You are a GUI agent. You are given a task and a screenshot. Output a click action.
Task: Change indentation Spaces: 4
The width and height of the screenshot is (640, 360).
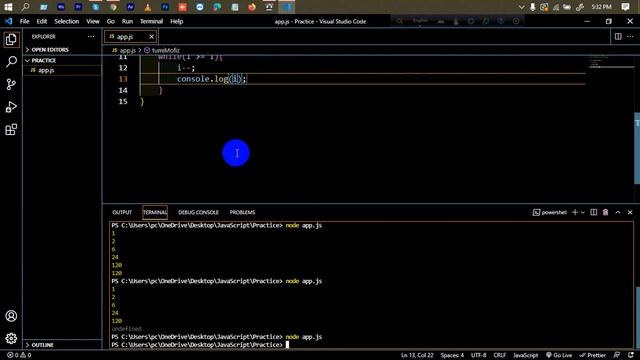(452, 355)
